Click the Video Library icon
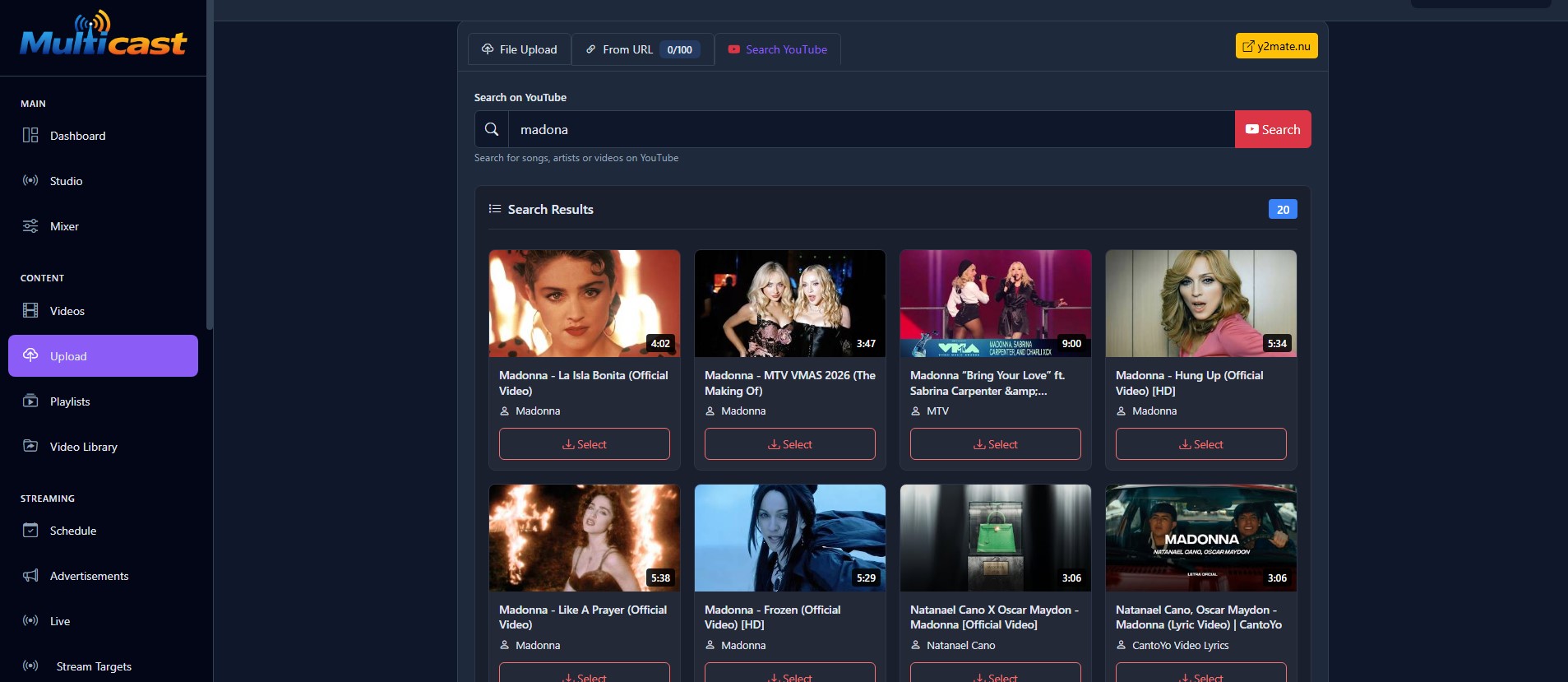This screenshot has width=1568, height=682. (x=30, y=446)
